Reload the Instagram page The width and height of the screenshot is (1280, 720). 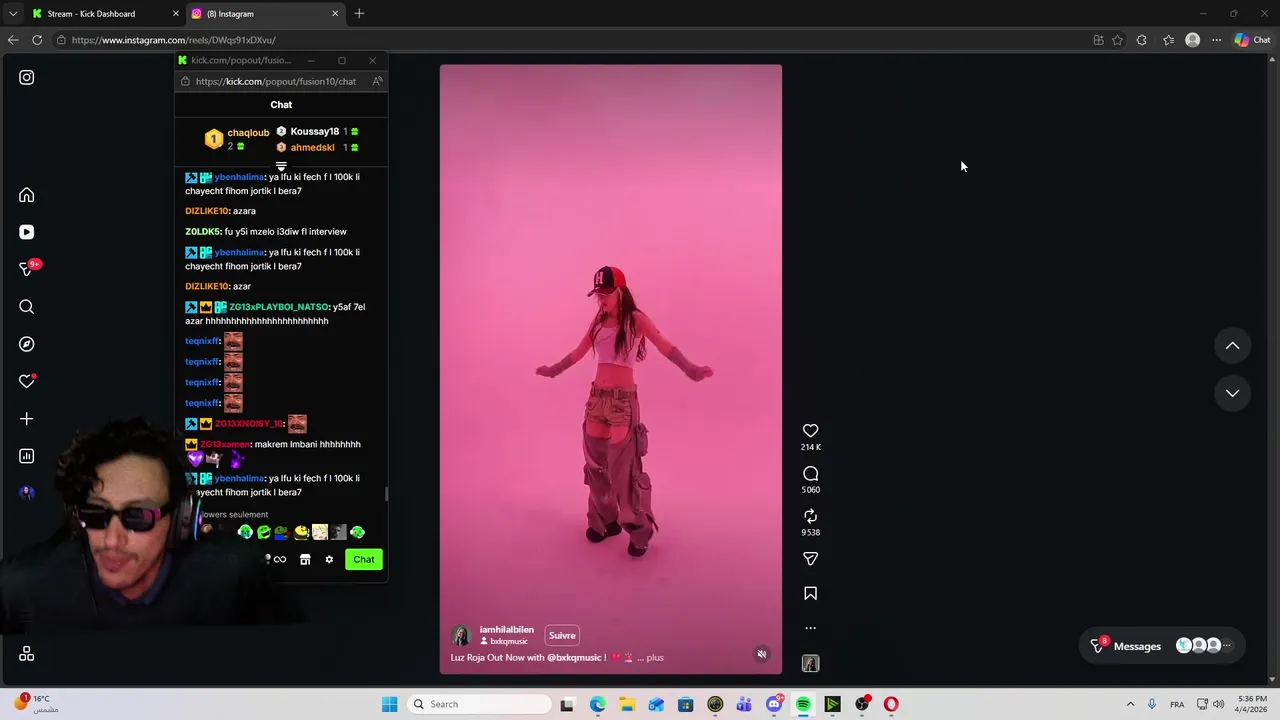[37, 40]
